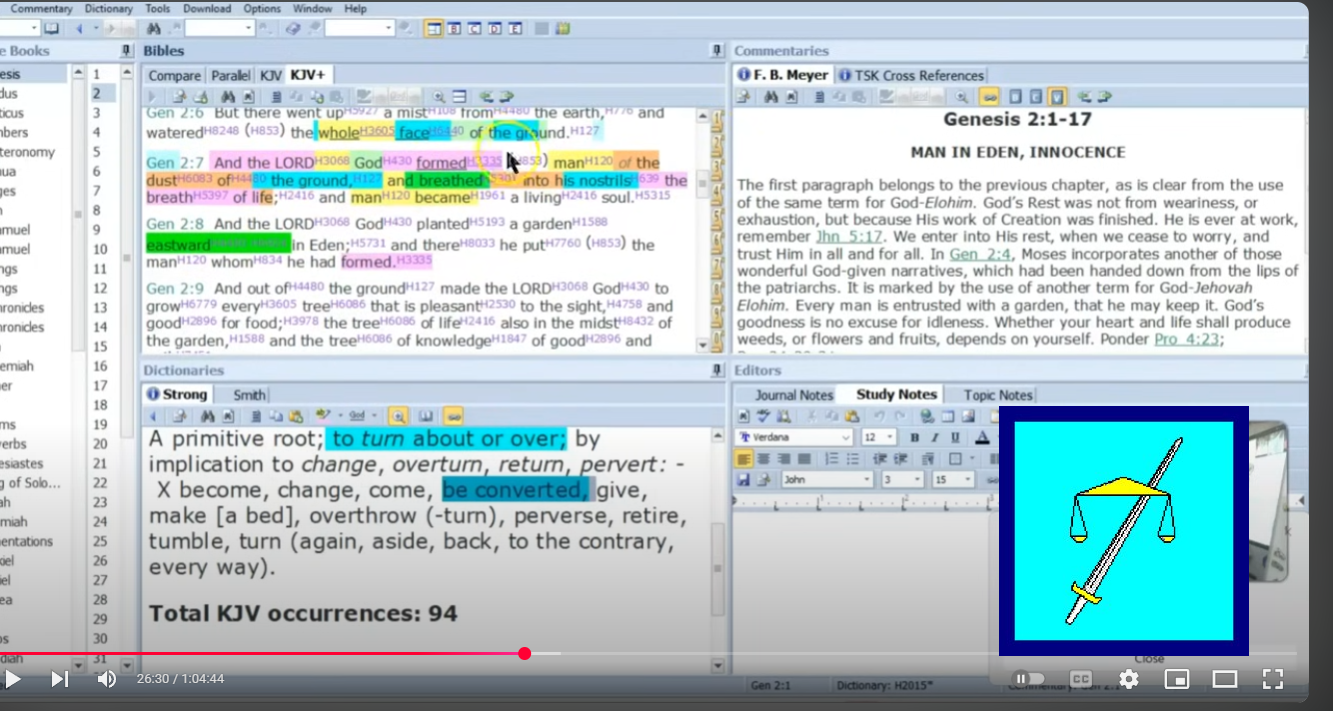Click the blue back arrow in Dictionaries toolbar
Screen dimensions: 1333x711
[154, 416]
